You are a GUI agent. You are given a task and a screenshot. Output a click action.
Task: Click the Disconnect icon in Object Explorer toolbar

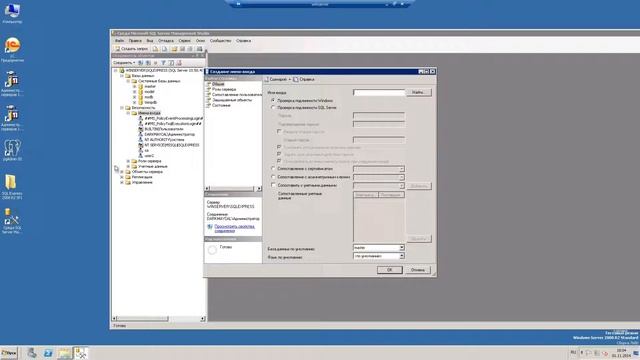point(148,63)
